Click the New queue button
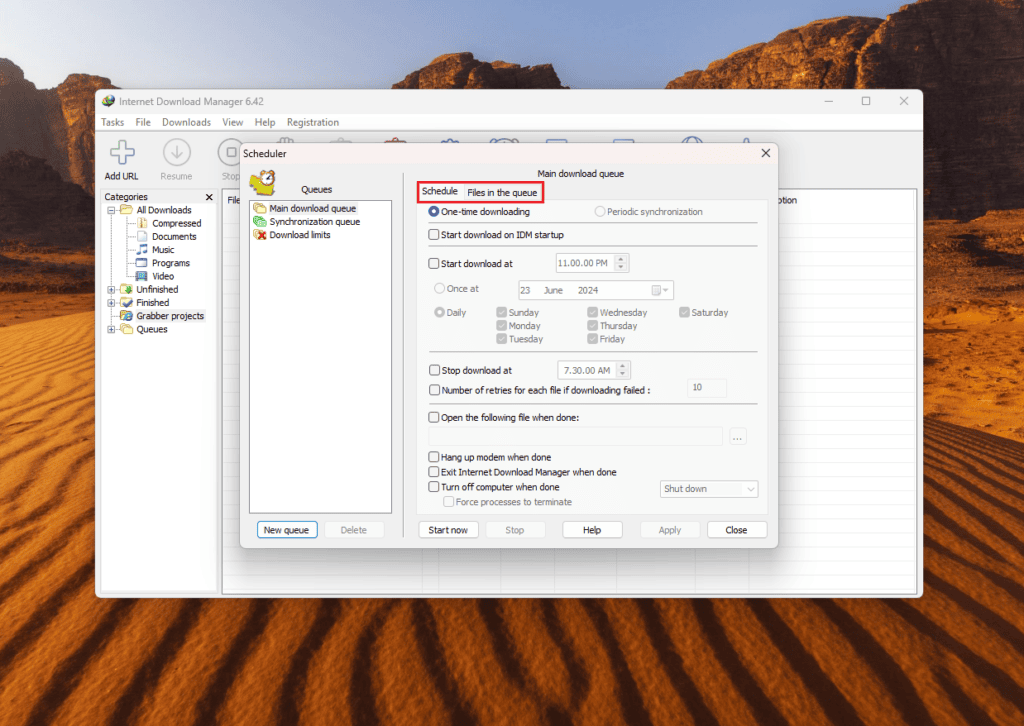Viewport: 1024px width, 726px height. pyautogui.click(x=287, y=529)
